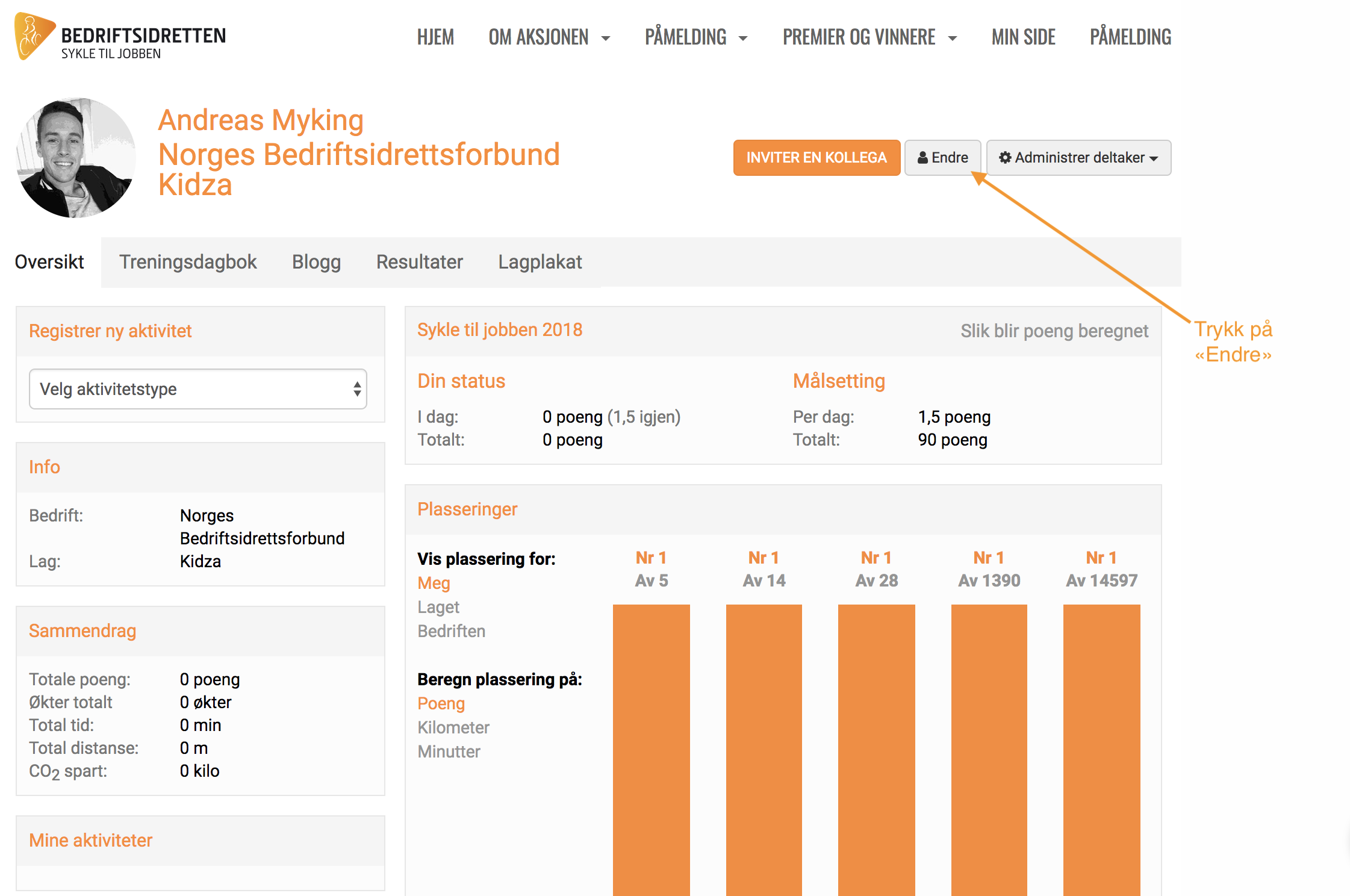Open the Administrer deltaker caret menu
The image size is (1350, 896).
tap(1154, 159)
